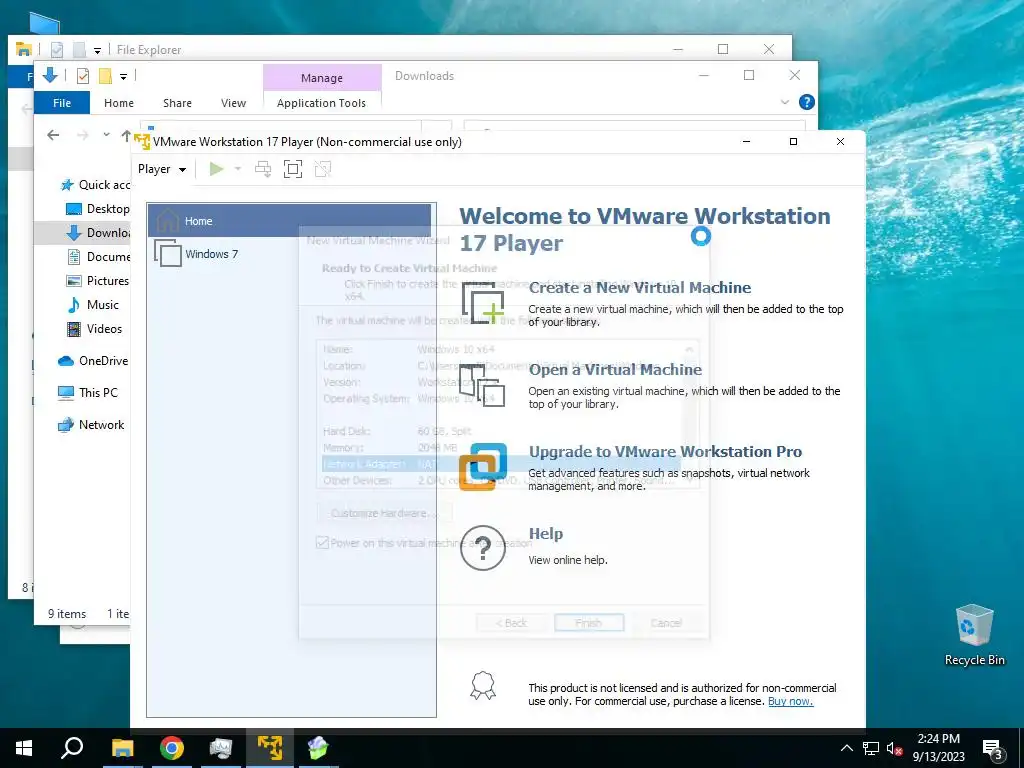Click the installer box icon on taskbar

318,748
